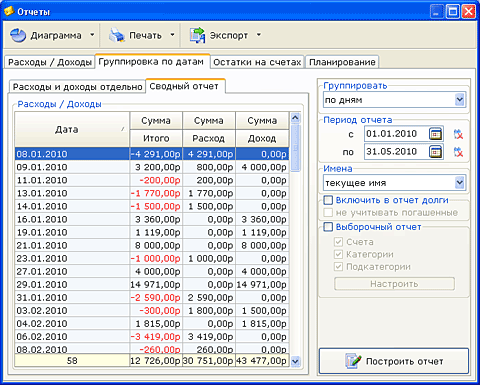Image resolution: width=480 pixels, height=385 pixels.
Task: Click the footer total 30 751,00р
Action: pos(209,361)
